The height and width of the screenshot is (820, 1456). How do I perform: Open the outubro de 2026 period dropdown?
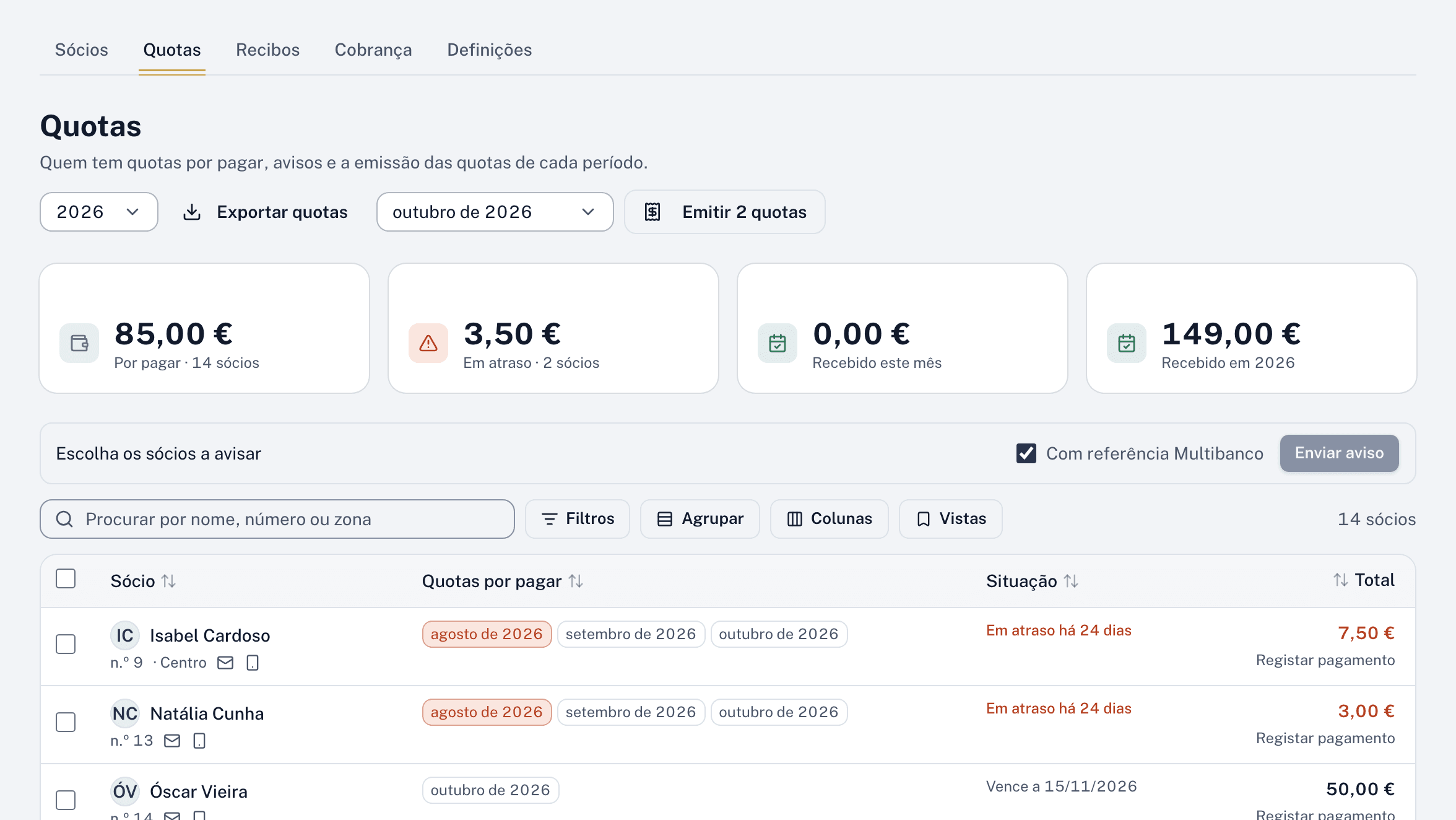coord(495,212)
